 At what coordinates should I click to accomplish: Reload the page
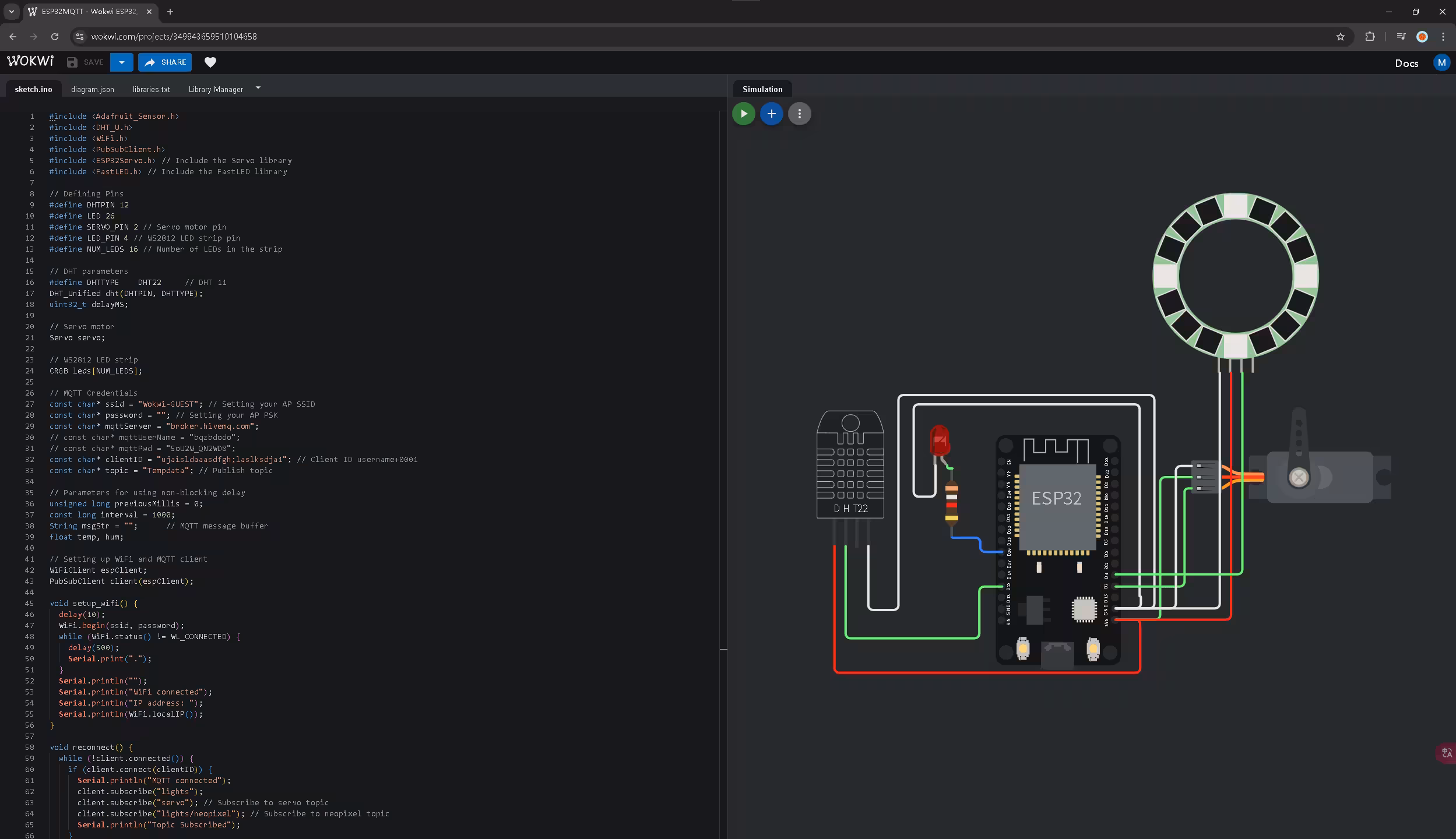pos(55,37)
